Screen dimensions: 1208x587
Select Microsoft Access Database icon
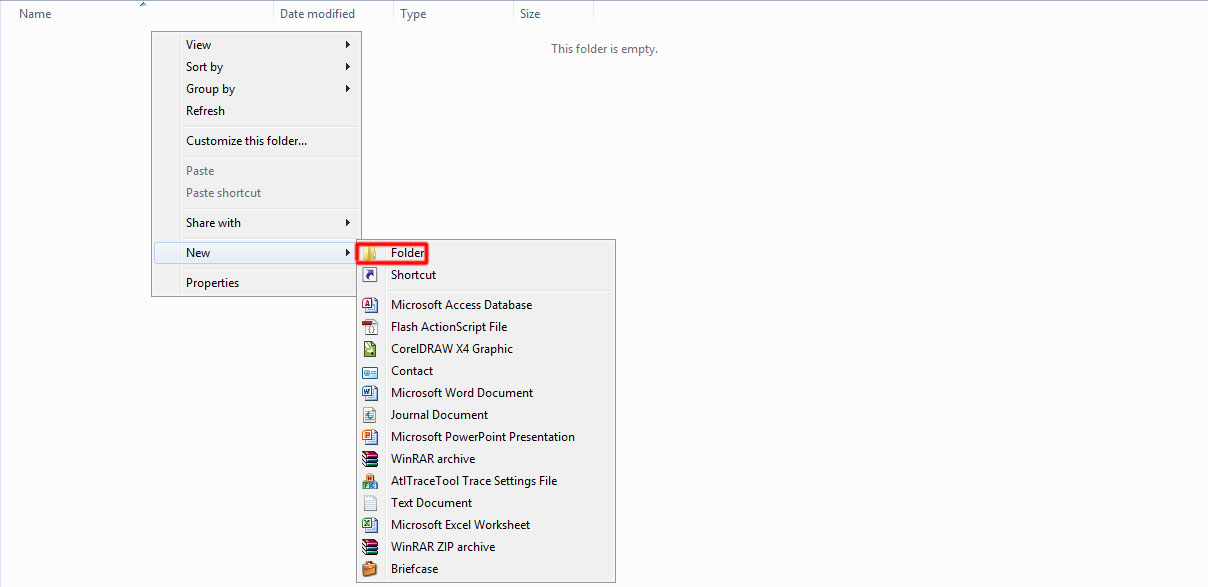coord(370,304)
